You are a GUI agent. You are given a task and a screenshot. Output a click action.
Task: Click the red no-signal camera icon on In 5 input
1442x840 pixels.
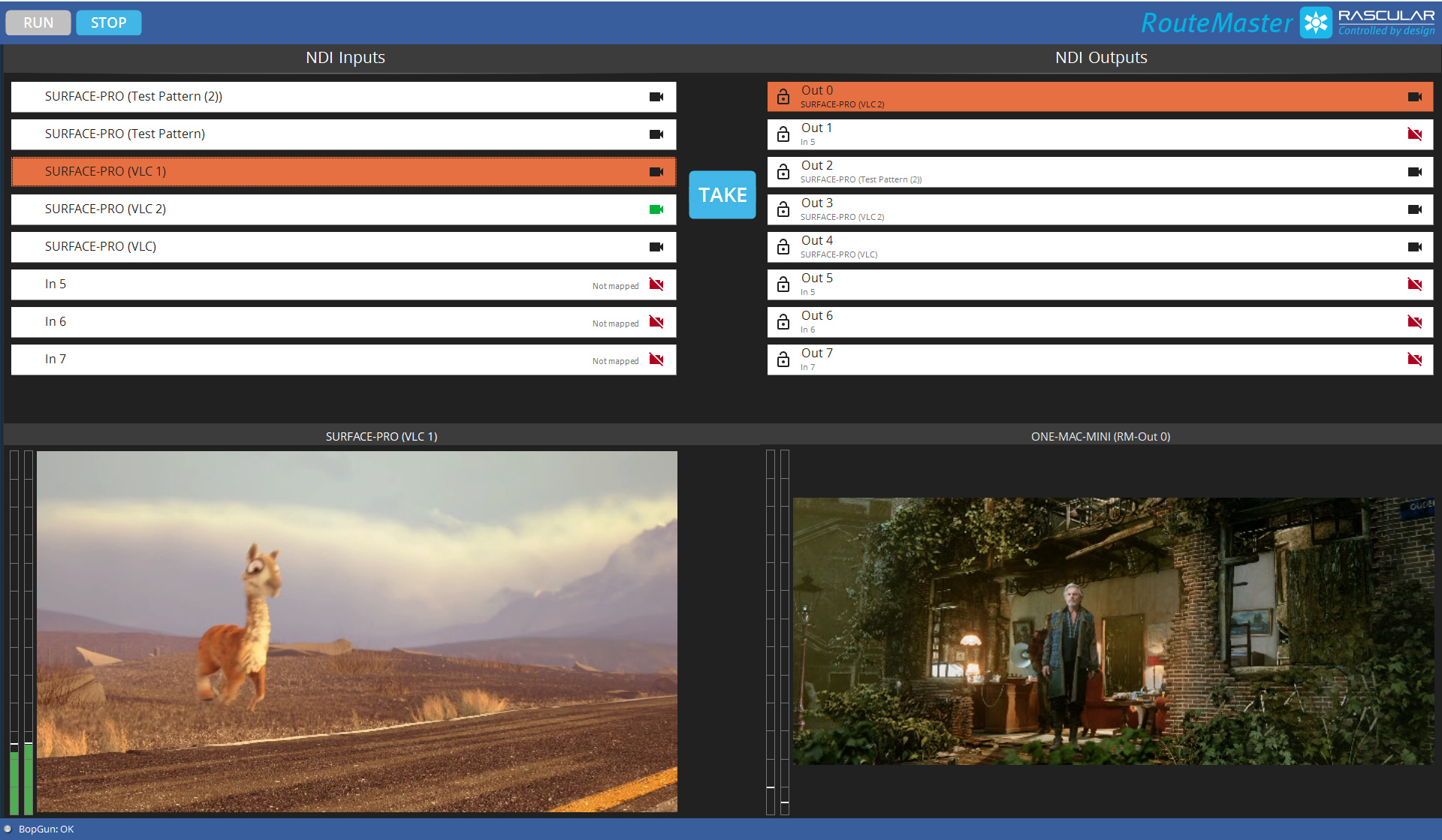click(656, 285)
